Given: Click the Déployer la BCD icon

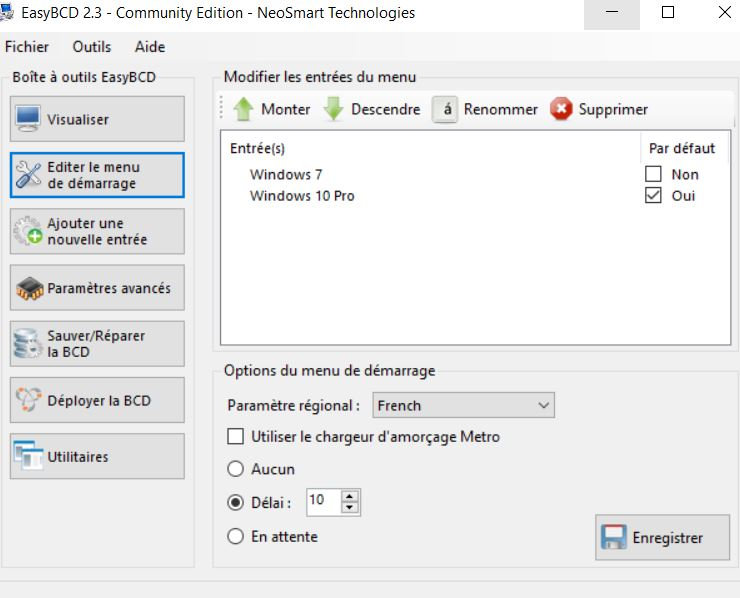Looking at the screenshot, I should point(28,399).
